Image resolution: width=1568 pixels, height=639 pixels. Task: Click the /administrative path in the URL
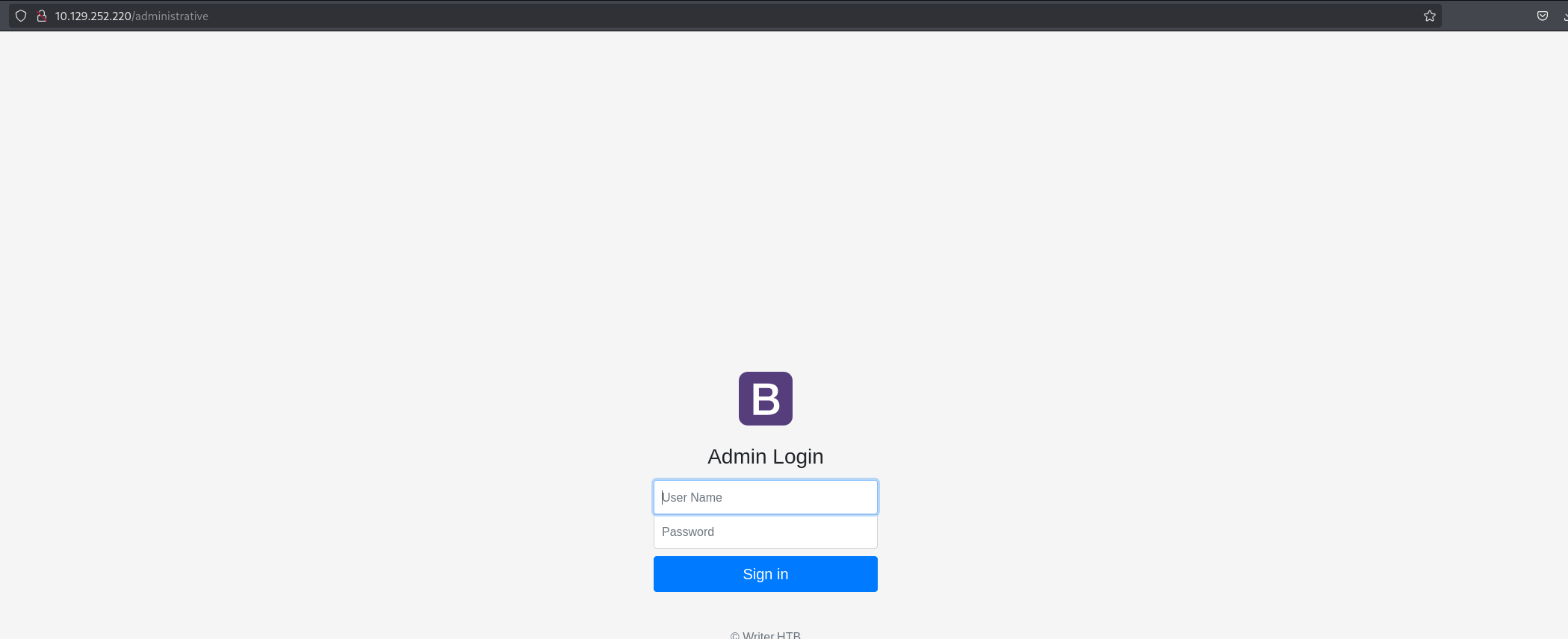point(170,16)
